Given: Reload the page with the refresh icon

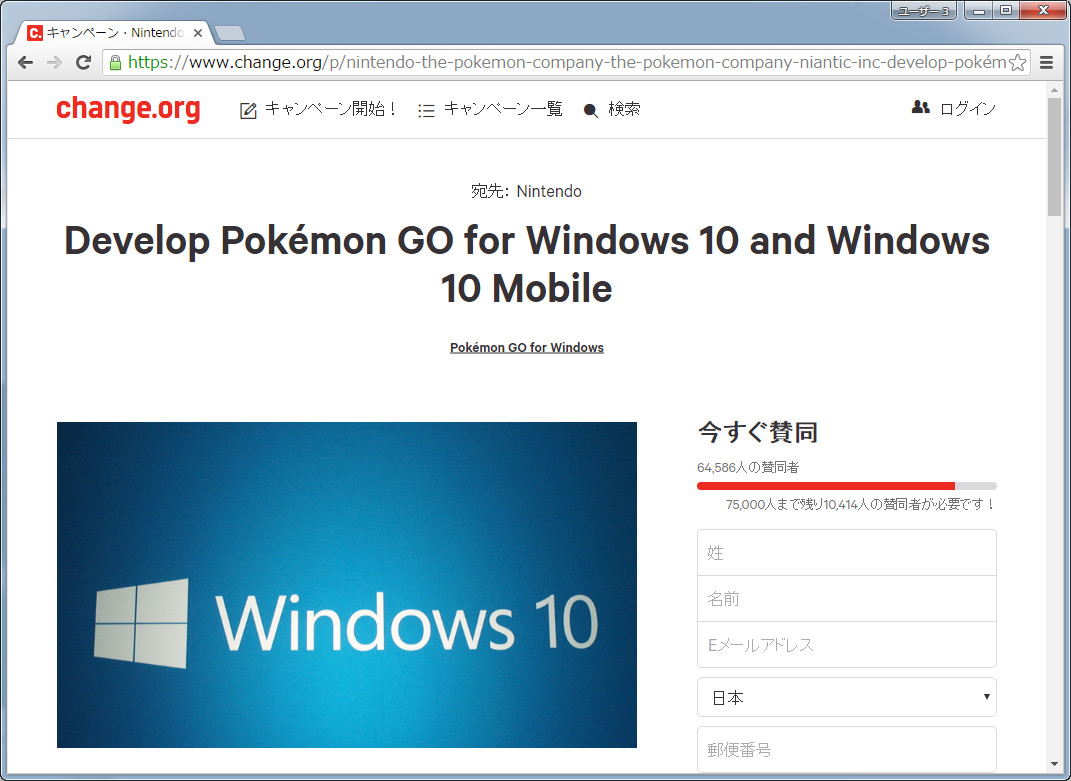Looking at the screenshot, I should click(83, 63).
